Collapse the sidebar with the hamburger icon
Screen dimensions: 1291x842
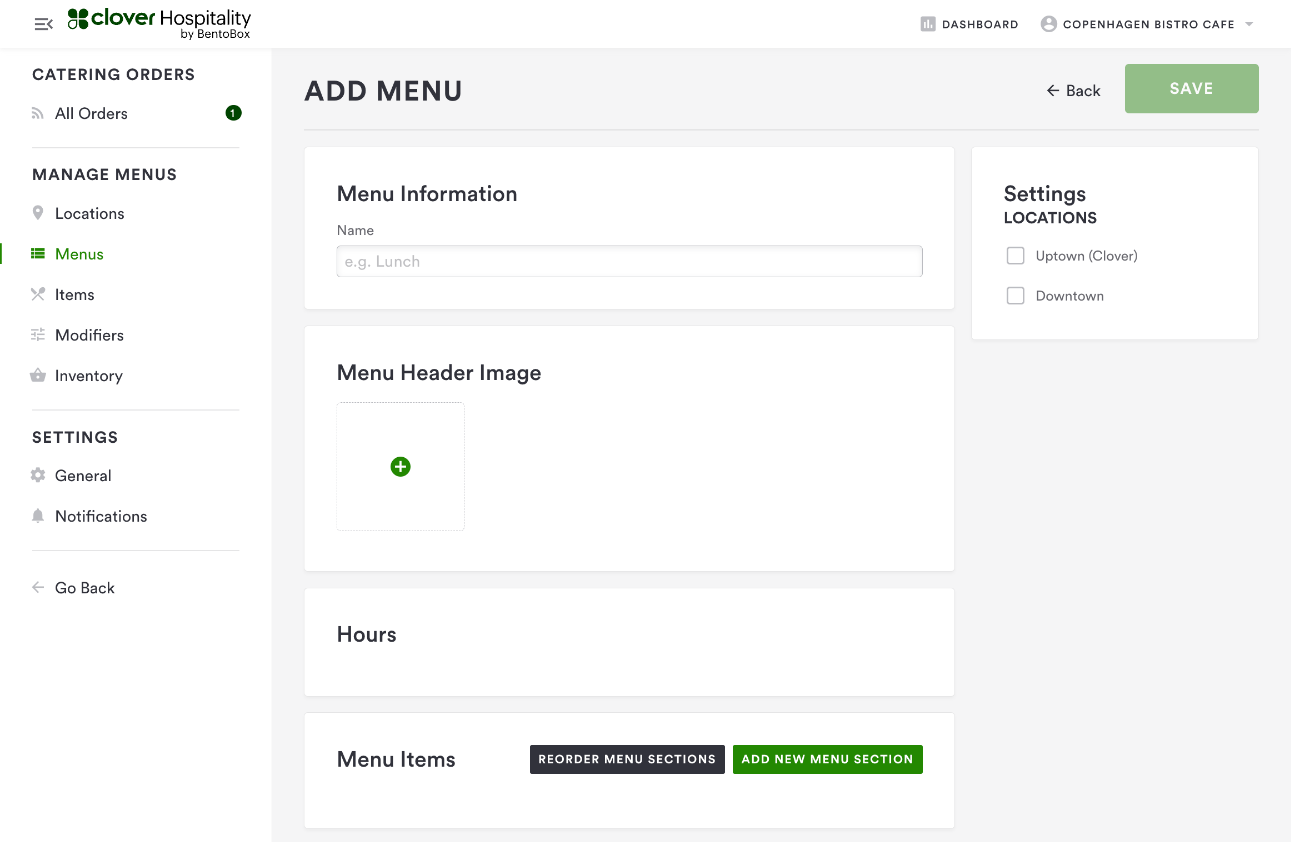pos(43,24)
